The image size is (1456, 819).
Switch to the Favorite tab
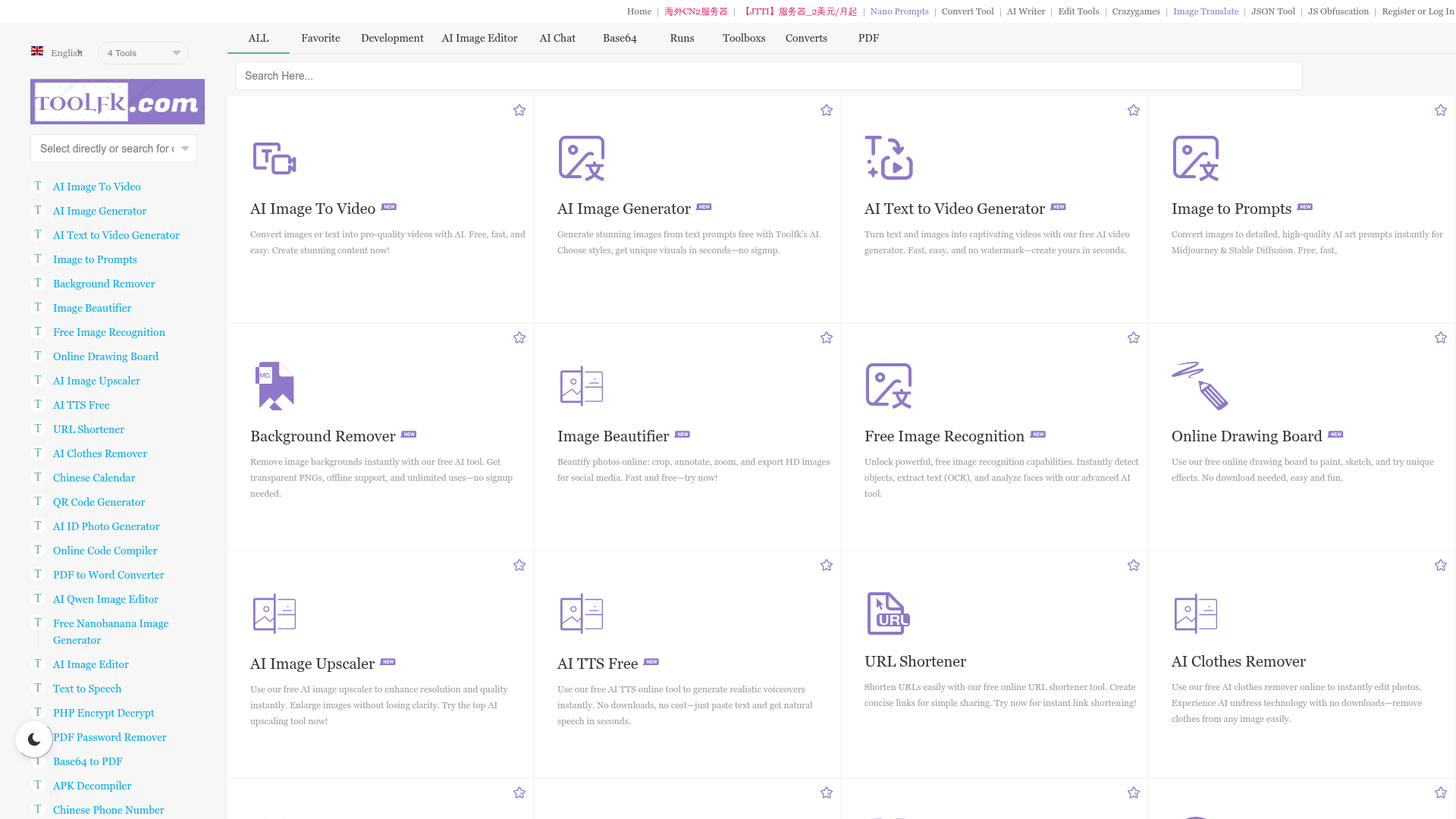point(321,38)
